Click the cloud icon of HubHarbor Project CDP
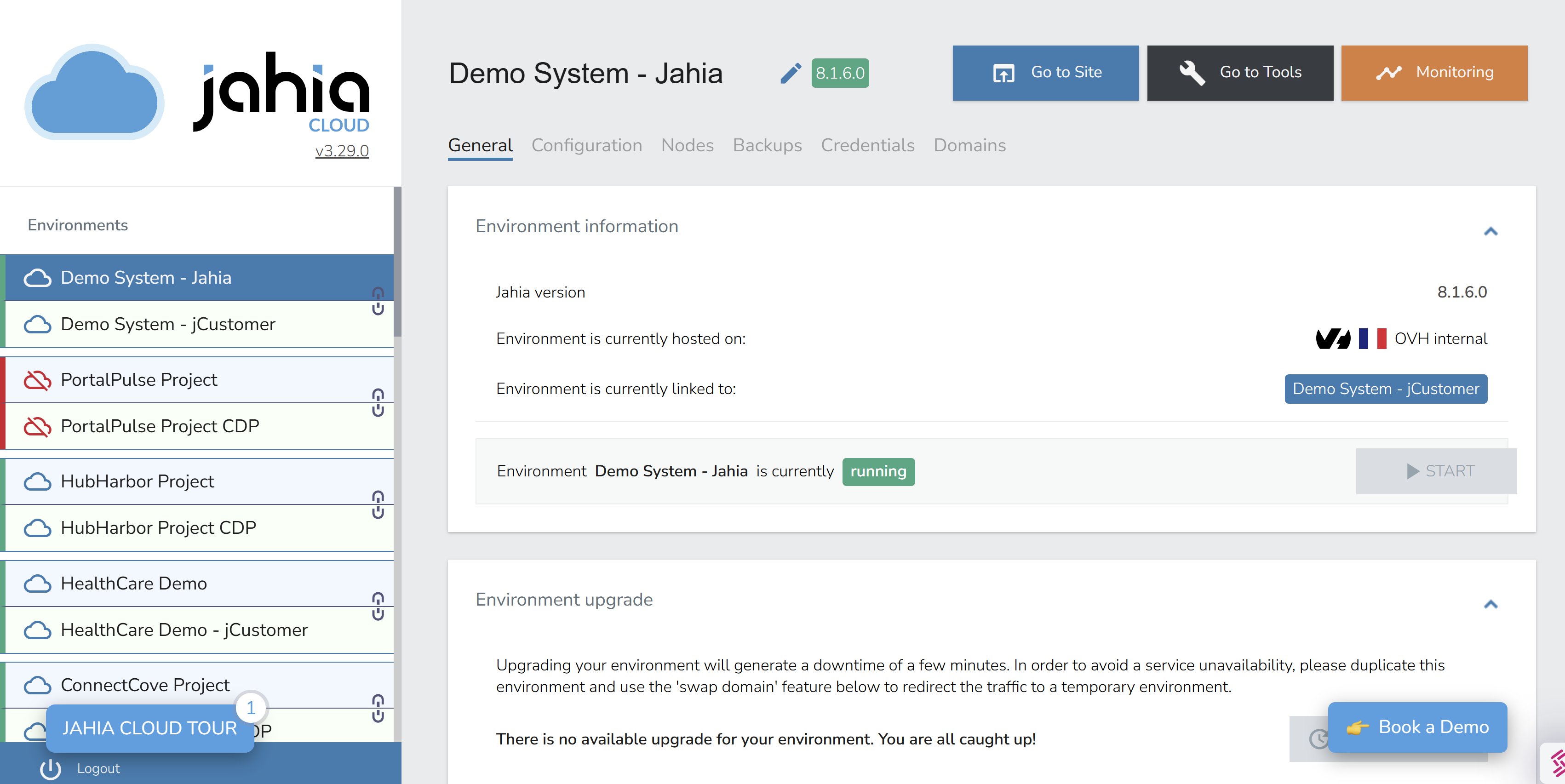The width and height of the screenshot is (1565, 784). point(37,528)
